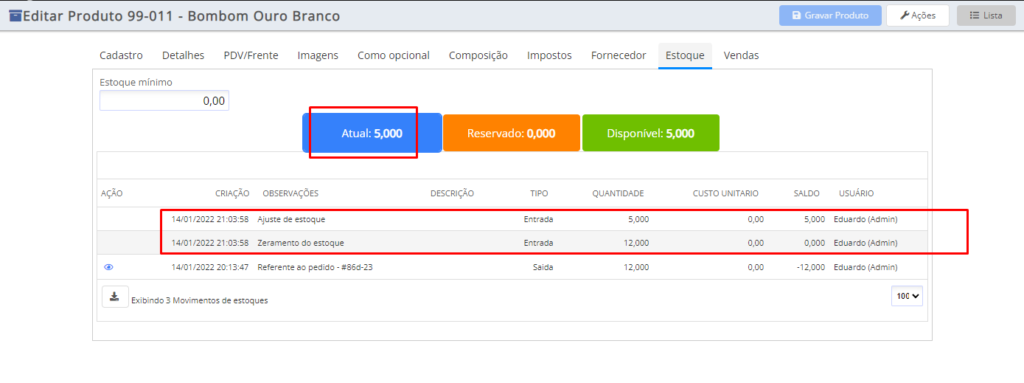Click the OBSERVAÇÕES column header

click(x=290, y=193)
